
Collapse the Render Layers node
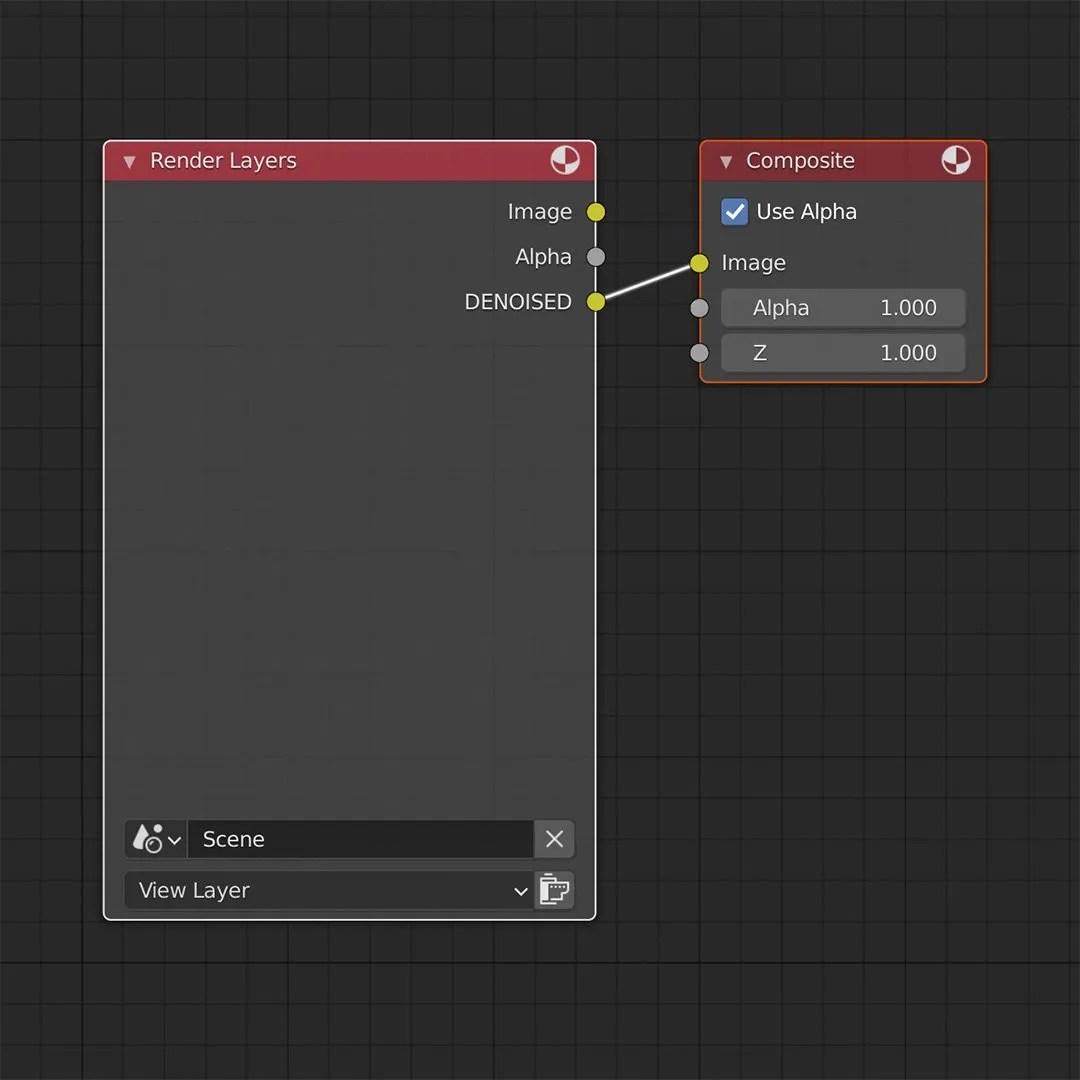coord(128,161)
